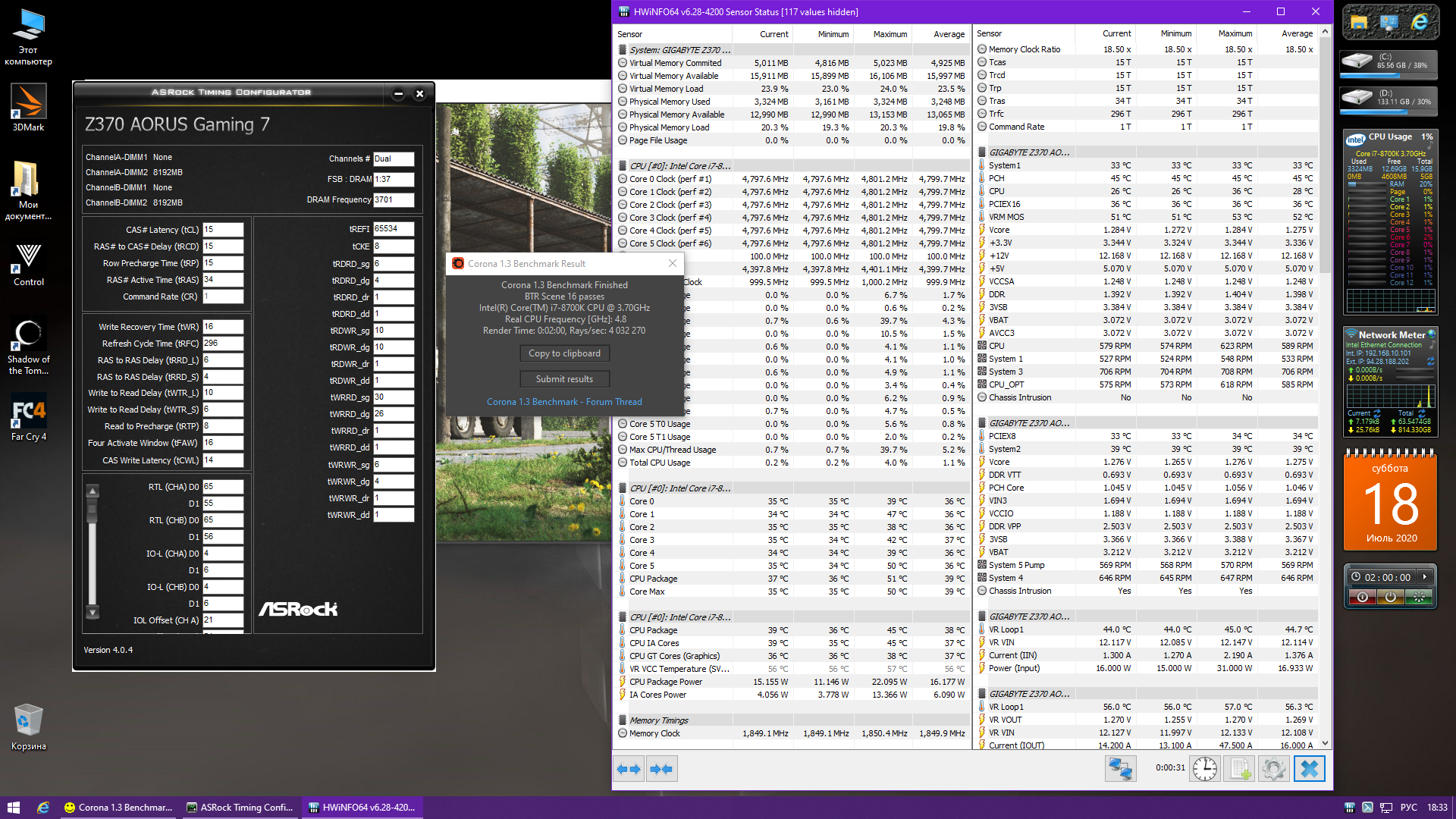The height and width of the screenshot is (819, 1456).
Task: Open Corona Benchmark Forum Thread link
Action: [x=564, y=402]
